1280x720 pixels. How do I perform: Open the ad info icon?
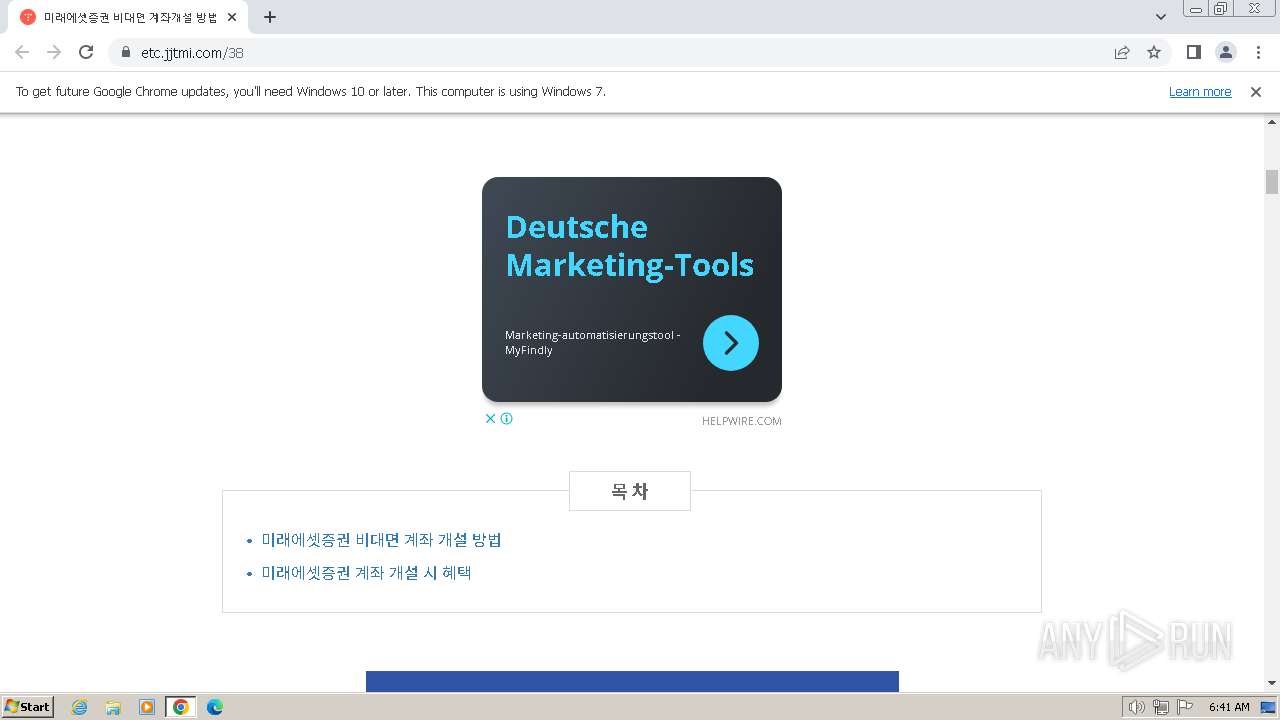click(506, 418)
